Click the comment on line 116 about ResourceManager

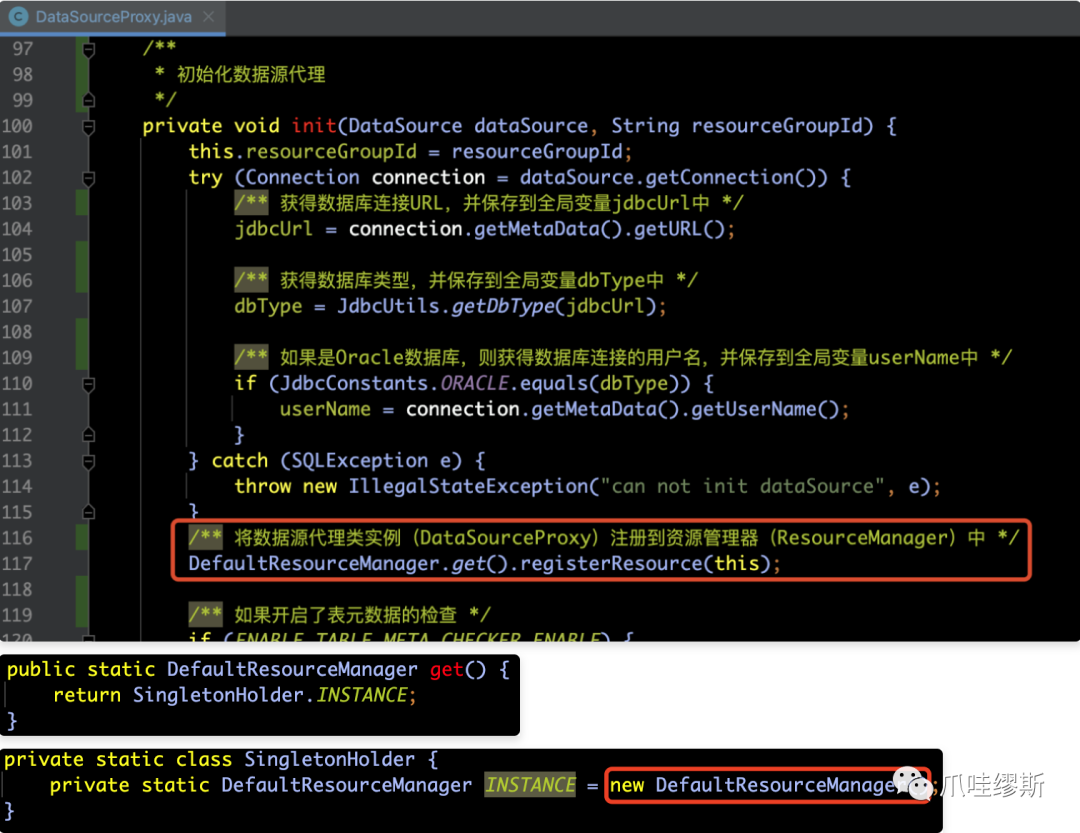point(603,537)
